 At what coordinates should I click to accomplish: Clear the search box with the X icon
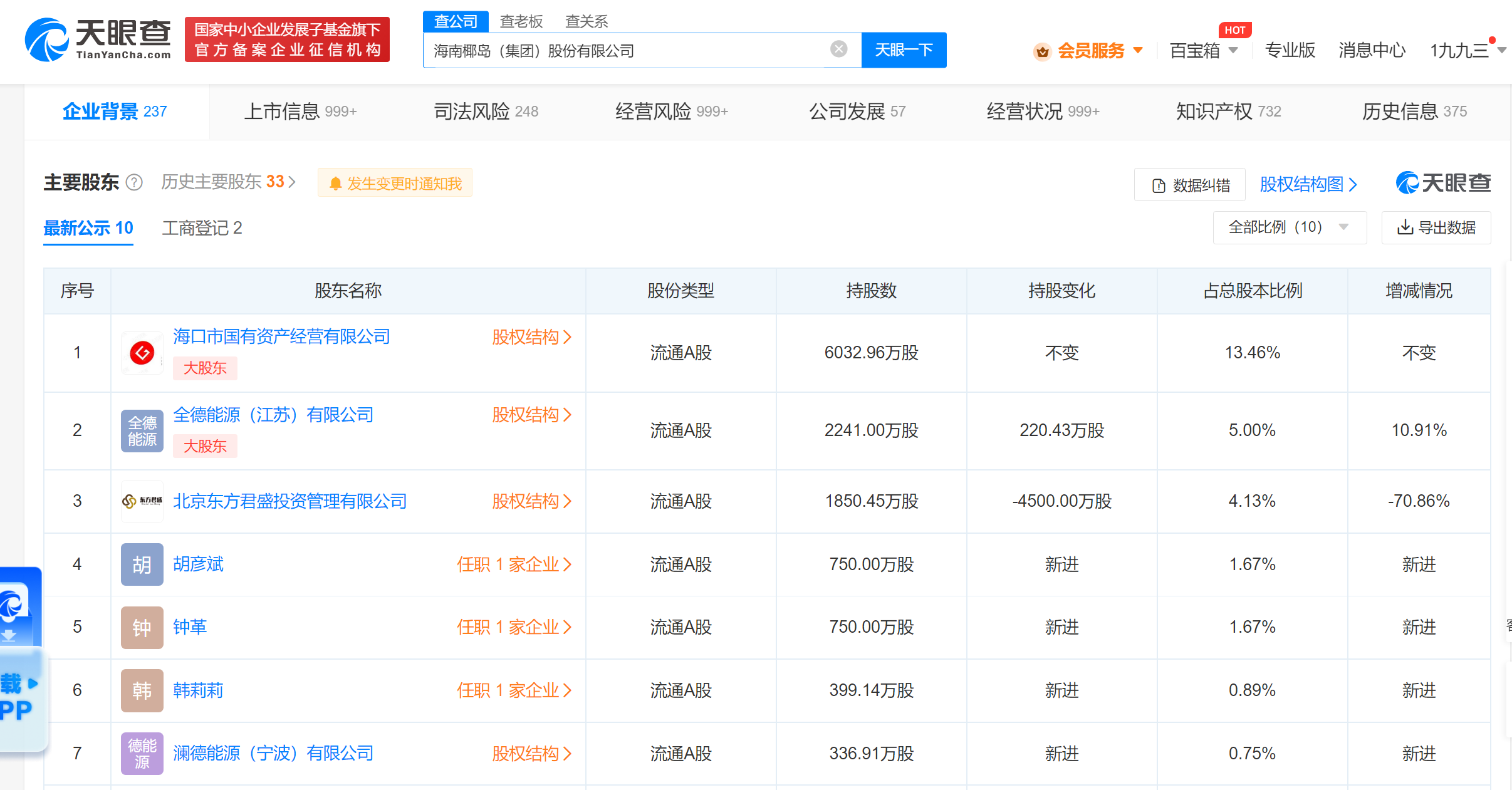tap(838, 49)
